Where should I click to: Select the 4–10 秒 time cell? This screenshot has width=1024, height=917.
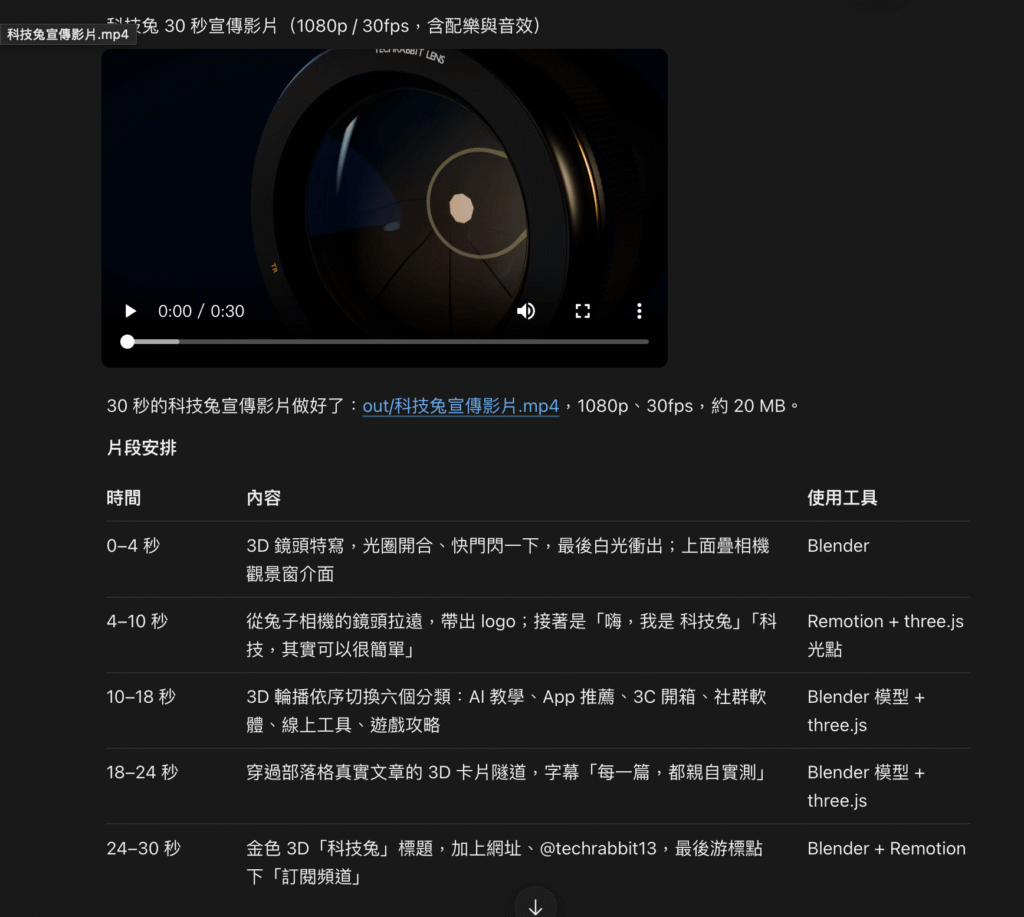(137, 621)
